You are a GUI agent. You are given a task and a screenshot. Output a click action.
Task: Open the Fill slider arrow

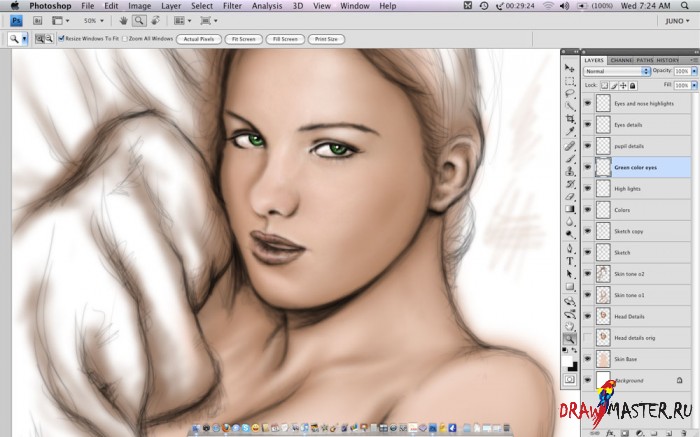(694, 85)
